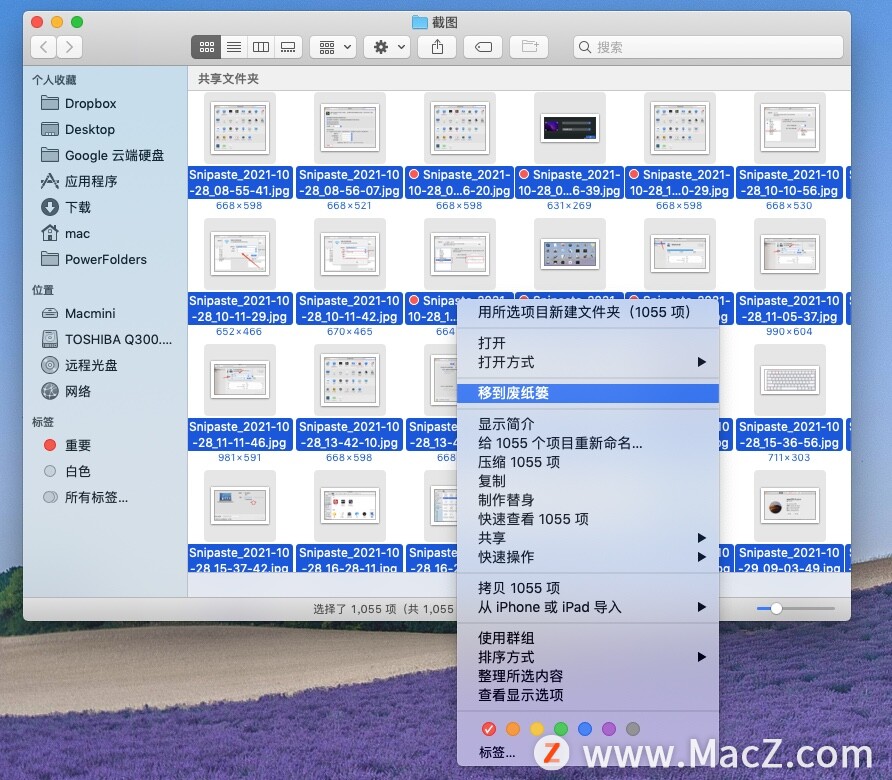The height and width of the screenshot is (780, 892).
Task: Open the gear action dropdown in toolbar
Action: tap(388, 47)
